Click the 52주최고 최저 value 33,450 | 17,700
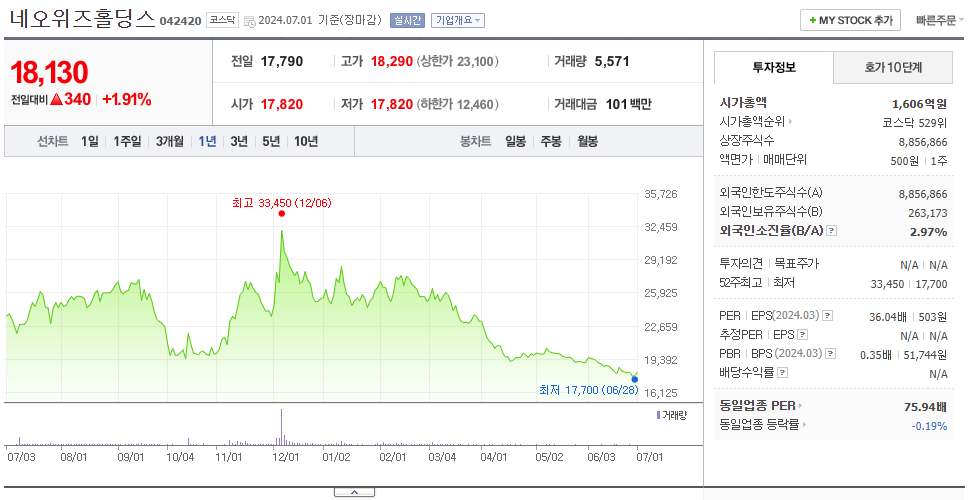Viewport: 968px width, 500px height. [x=909, y=283]
